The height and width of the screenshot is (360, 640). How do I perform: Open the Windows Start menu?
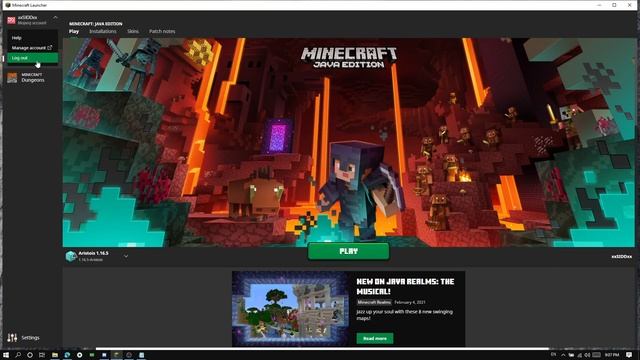pos(6,355)
